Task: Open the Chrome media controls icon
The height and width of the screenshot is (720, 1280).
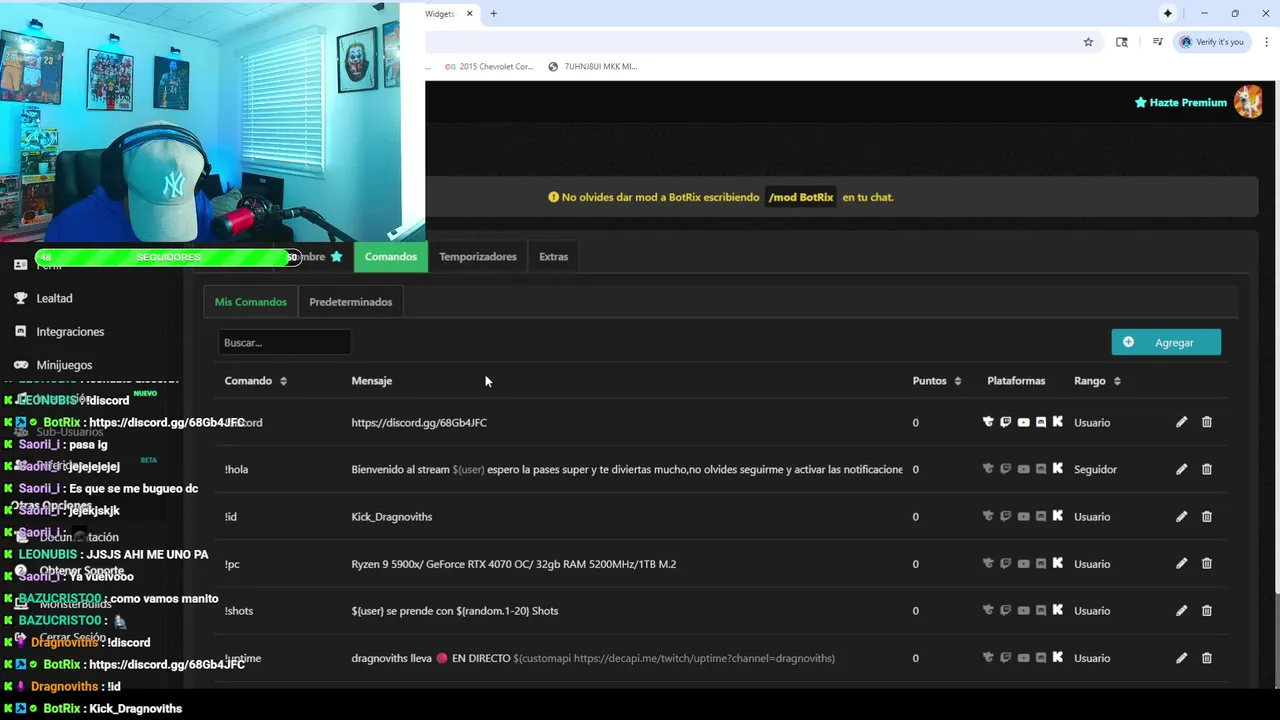Action: click(1157, 42)
